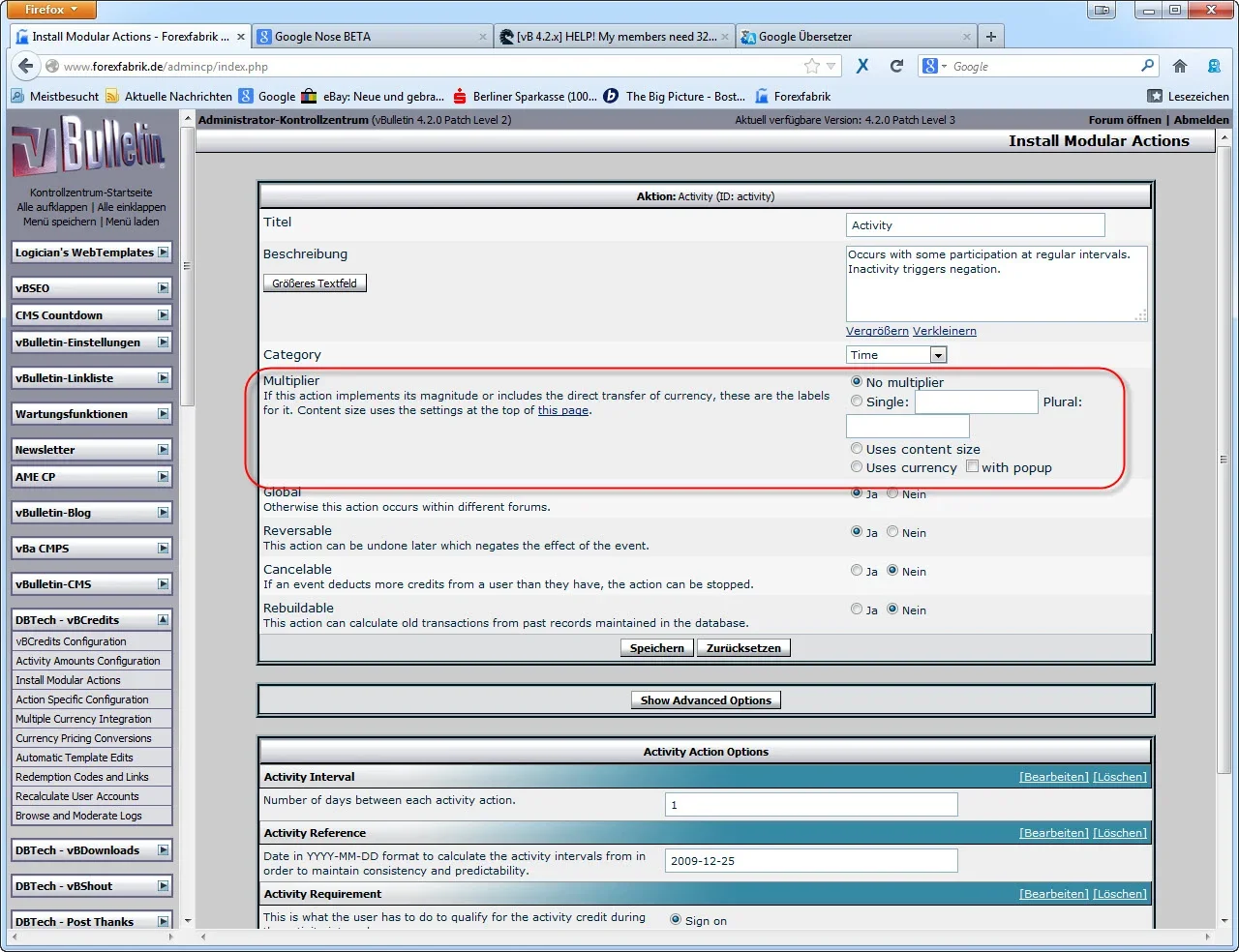
Task: Open the Aktuelle Nachrichten feed bookmark
Action: click(169, 96)
